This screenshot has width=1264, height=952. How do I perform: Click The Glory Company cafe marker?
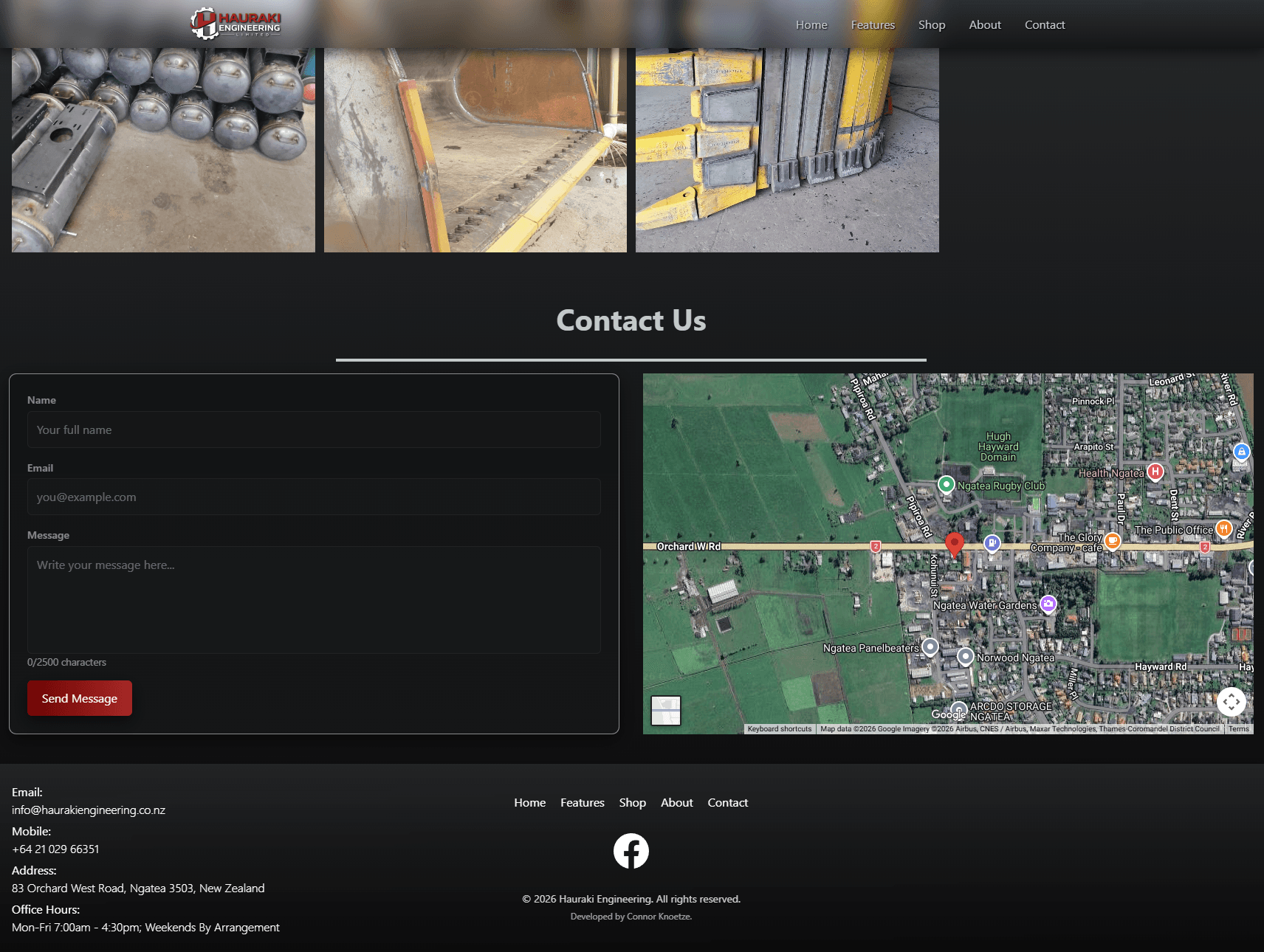(1113, 541)
